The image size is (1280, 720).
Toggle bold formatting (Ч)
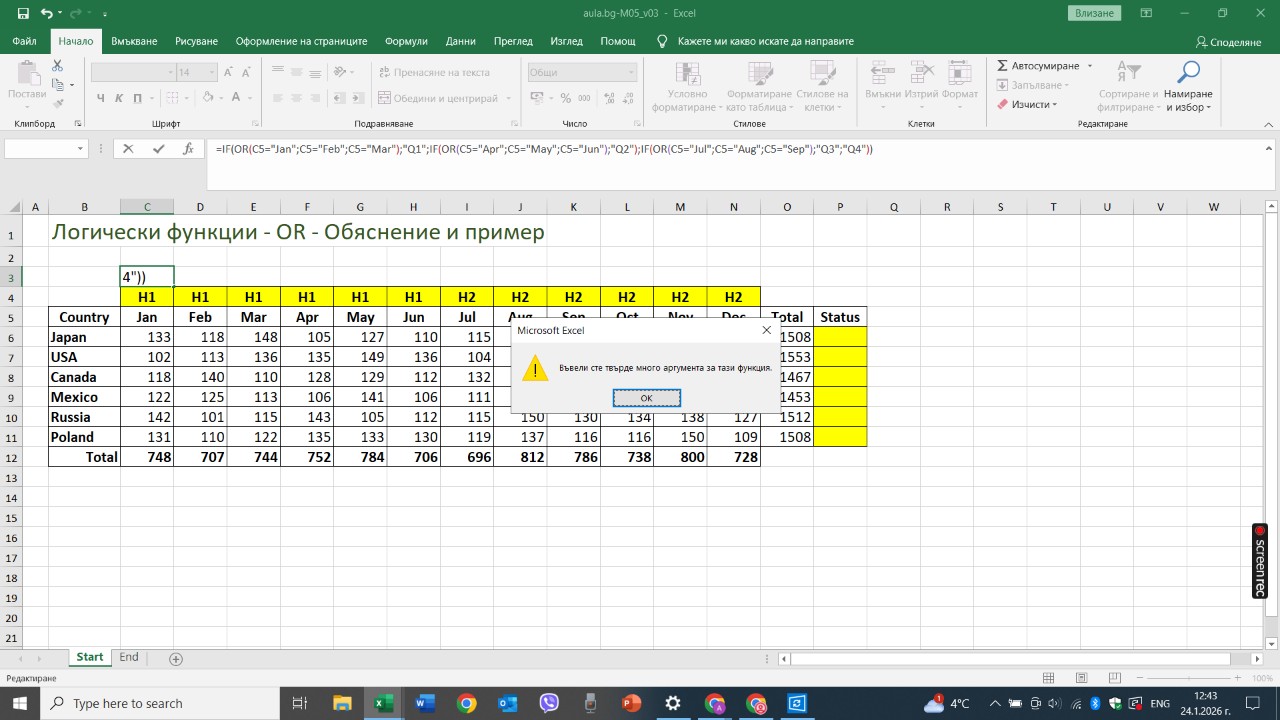[x=101, y=98]
